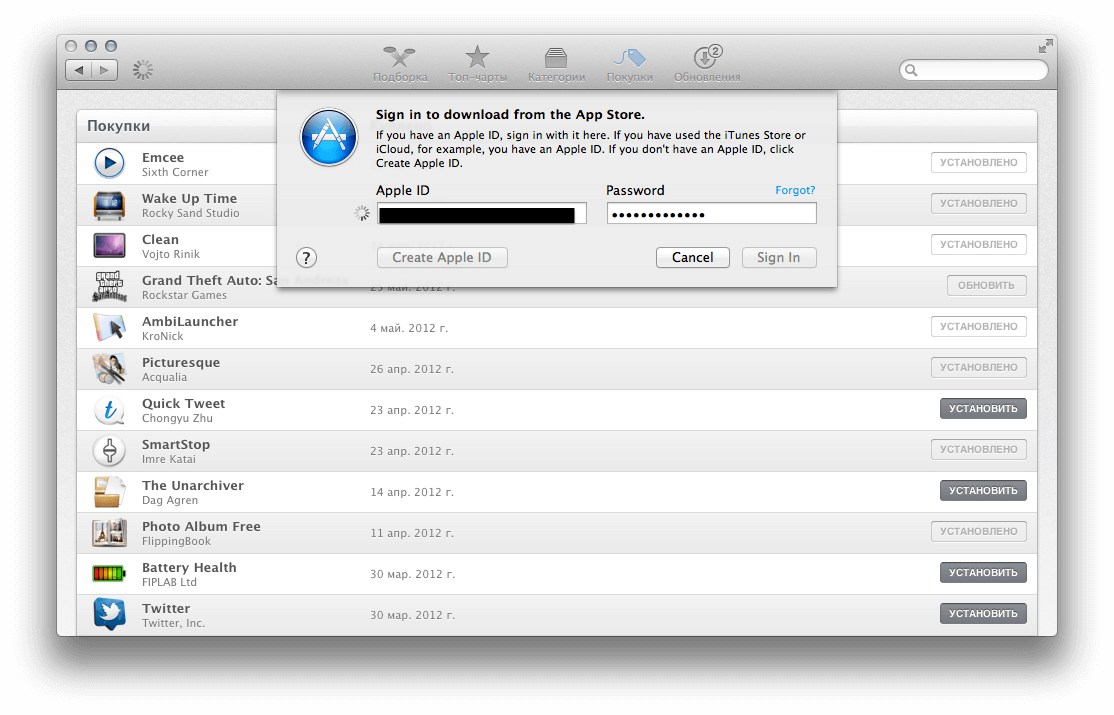Click the Sixth Corner developer name

[175, 173]
